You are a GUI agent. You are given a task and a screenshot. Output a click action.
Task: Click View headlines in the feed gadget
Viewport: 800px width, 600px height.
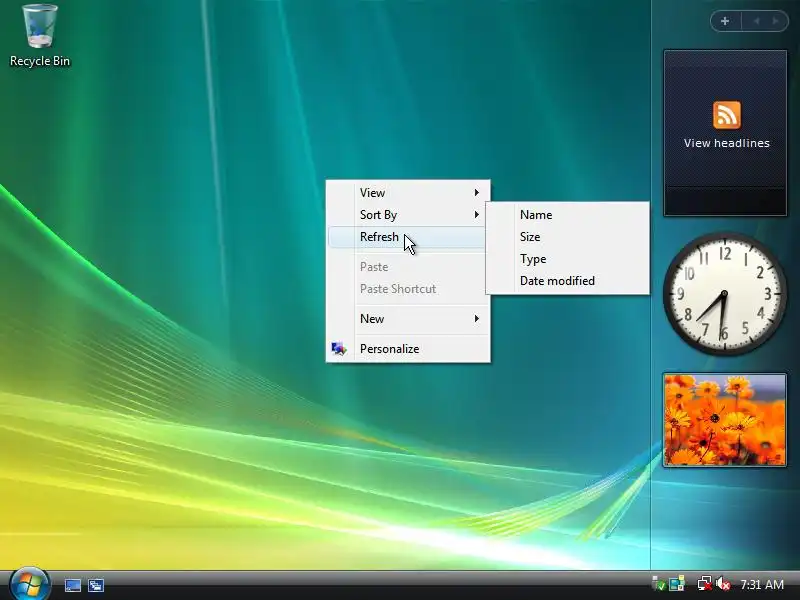[727, 143]
